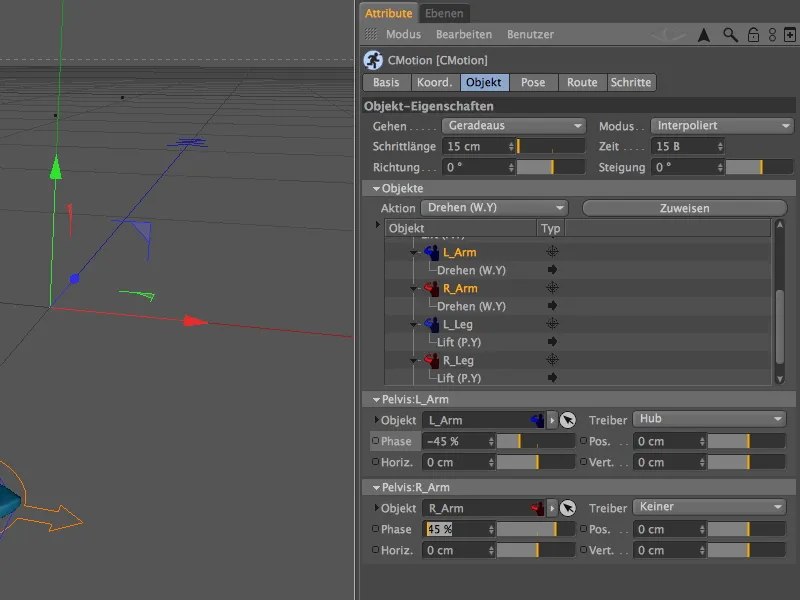Click the mode lock dots icon beside the padlock
This screenshot has height=600, width=800.
[x=772, y=35]
